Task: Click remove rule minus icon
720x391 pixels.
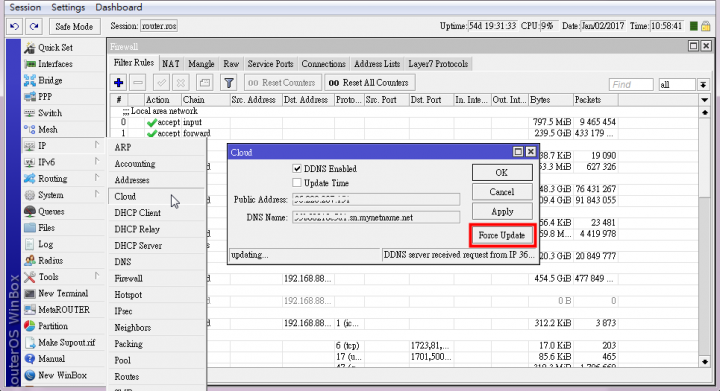Action: click(x=138, y=83)
